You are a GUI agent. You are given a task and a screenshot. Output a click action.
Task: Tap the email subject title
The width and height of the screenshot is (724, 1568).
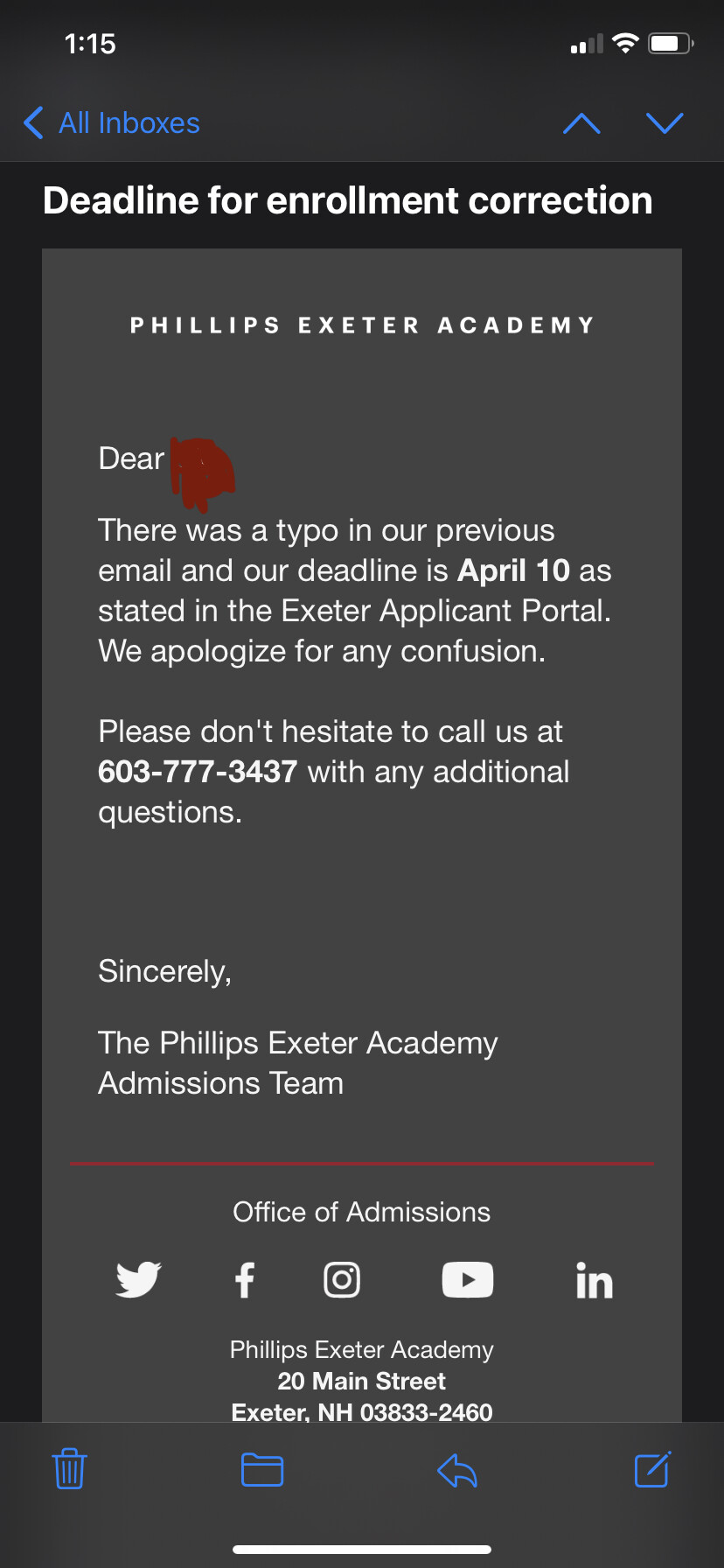pos(347,200)
